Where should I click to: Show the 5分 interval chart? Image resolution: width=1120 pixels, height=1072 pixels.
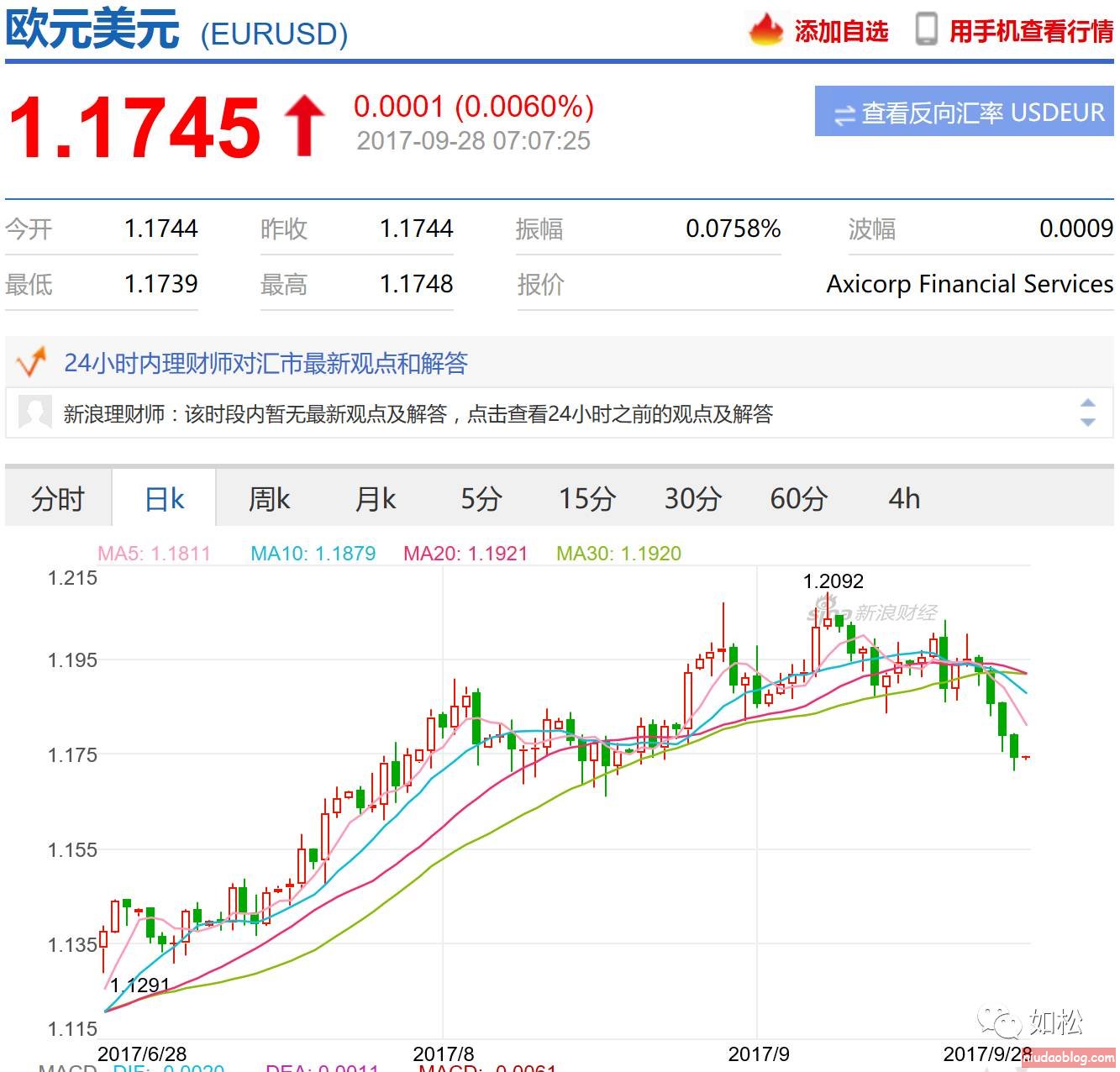tap(481, 499)
